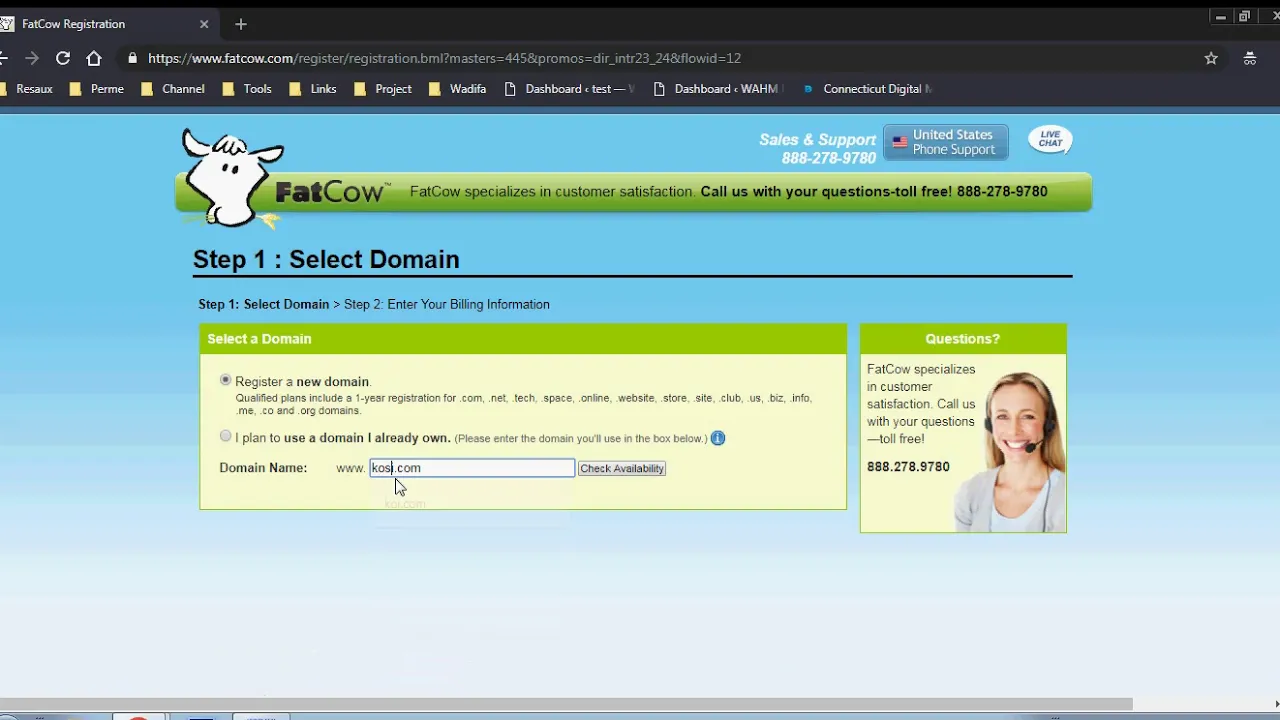Close the FatCow Registration tab
Viewport: 1280px width, 720px height.
[204, 24]
